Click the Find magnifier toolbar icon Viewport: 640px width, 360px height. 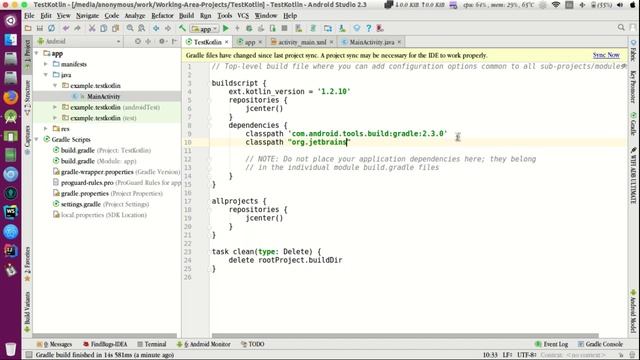[x=130, y=28]
